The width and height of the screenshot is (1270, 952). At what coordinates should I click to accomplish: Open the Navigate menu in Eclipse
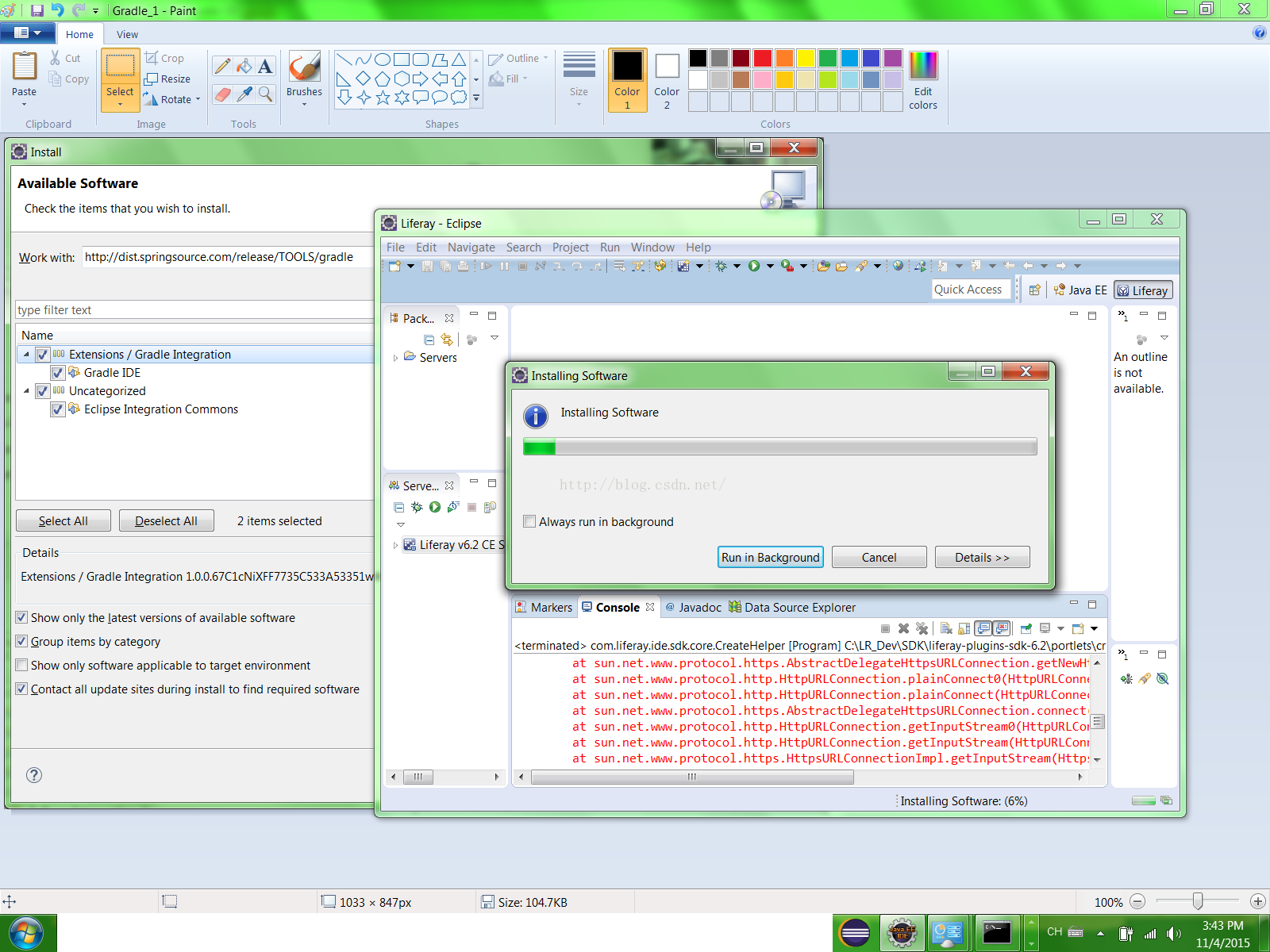[471, 248]
